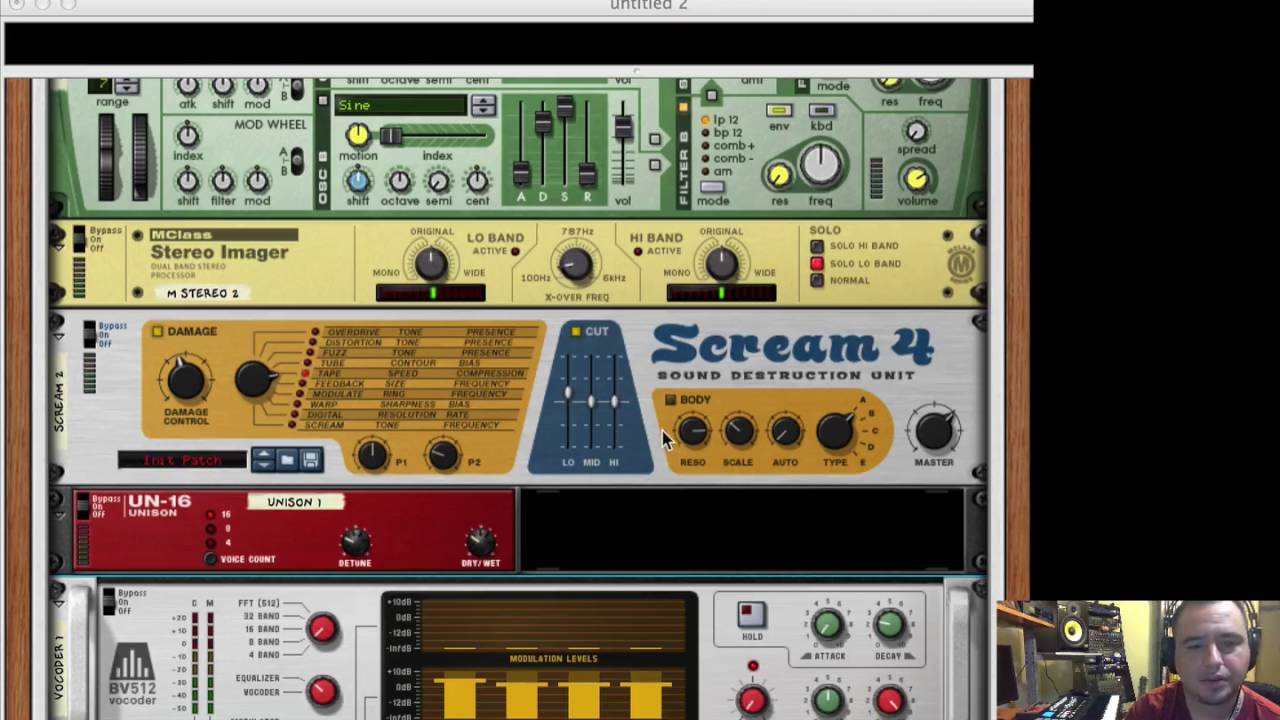
Task: Click the oscillator cent knob
Action: [x=478, y=181]
